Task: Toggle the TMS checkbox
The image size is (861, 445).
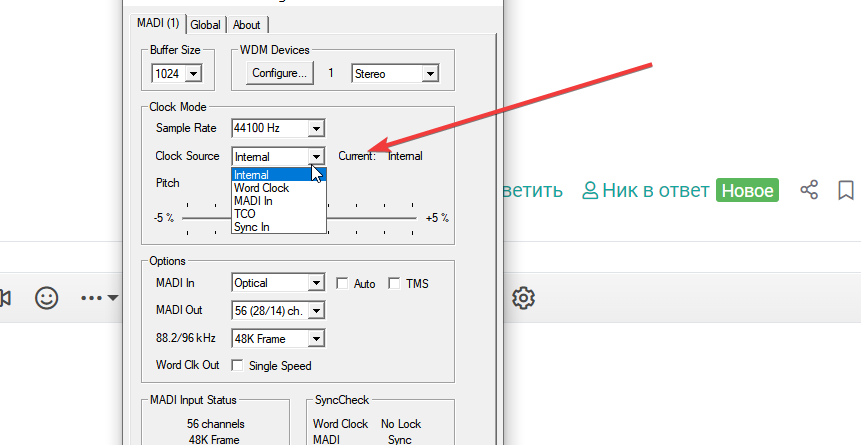Action: (x=394, y=283)
